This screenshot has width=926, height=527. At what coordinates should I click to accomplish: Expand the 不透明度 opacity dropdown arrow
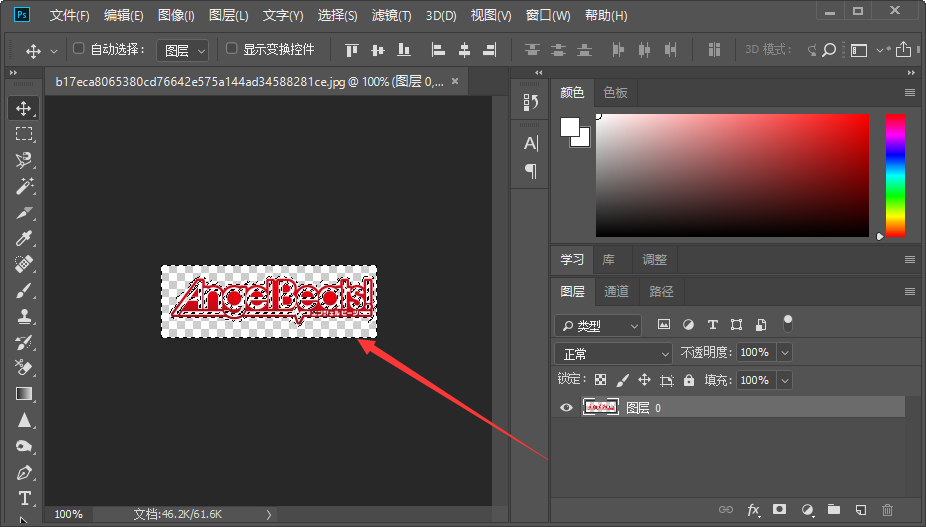pos(784,353)
